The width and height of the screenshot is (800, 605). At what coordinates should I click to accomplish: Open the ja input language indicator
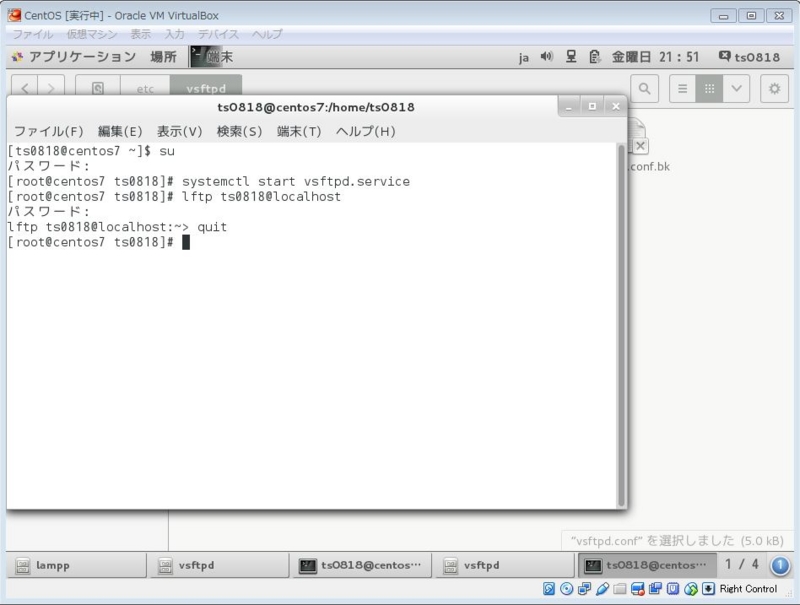tap(524, 58)
